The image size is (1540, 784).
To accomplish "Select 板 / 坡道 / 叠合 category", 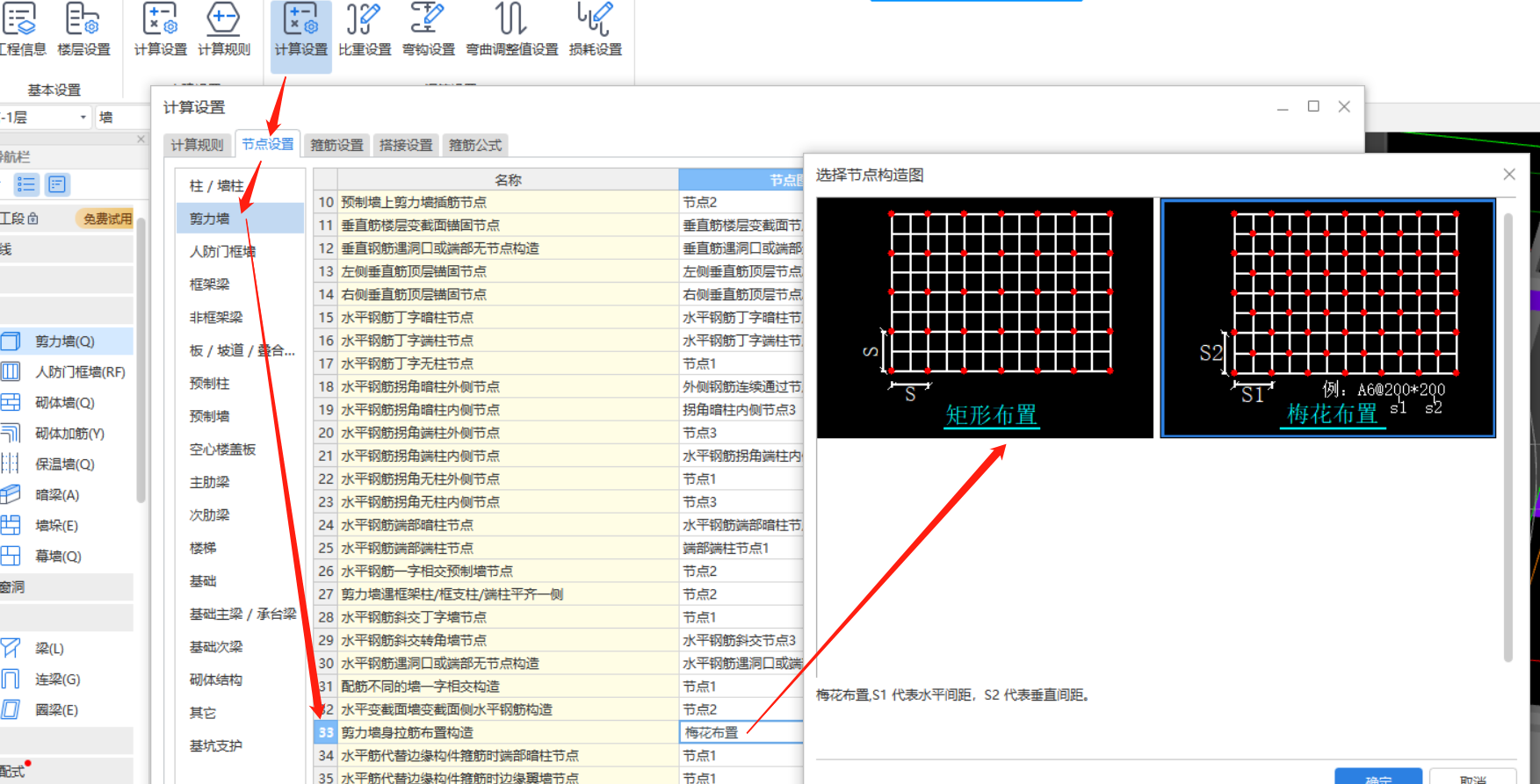I will pyautogui.click(x=240, y=350).
